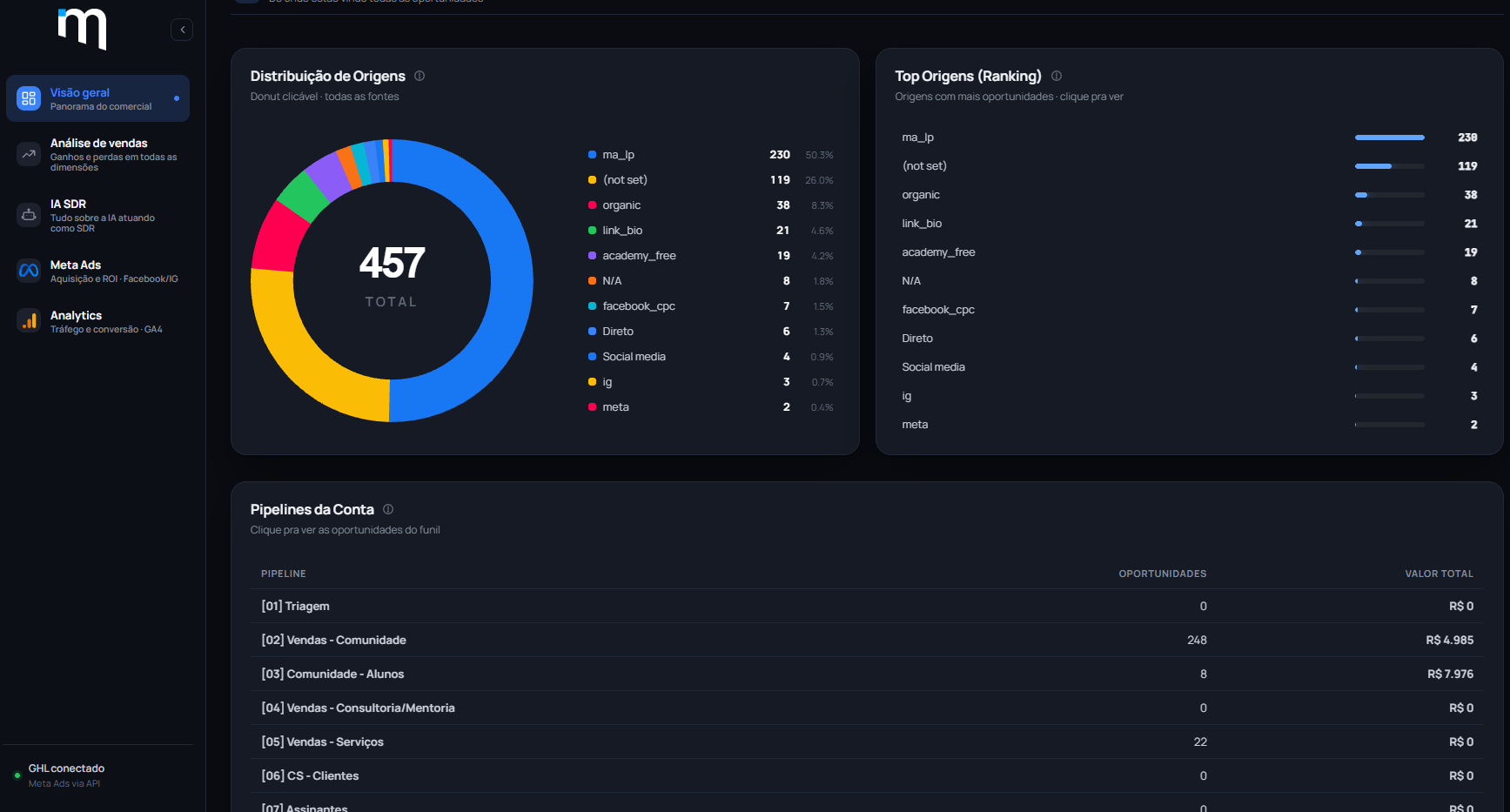Screen dimensions: 1510x812
Task: Click R$ 7.976 value cell
Action: [x=1450, y=674]
